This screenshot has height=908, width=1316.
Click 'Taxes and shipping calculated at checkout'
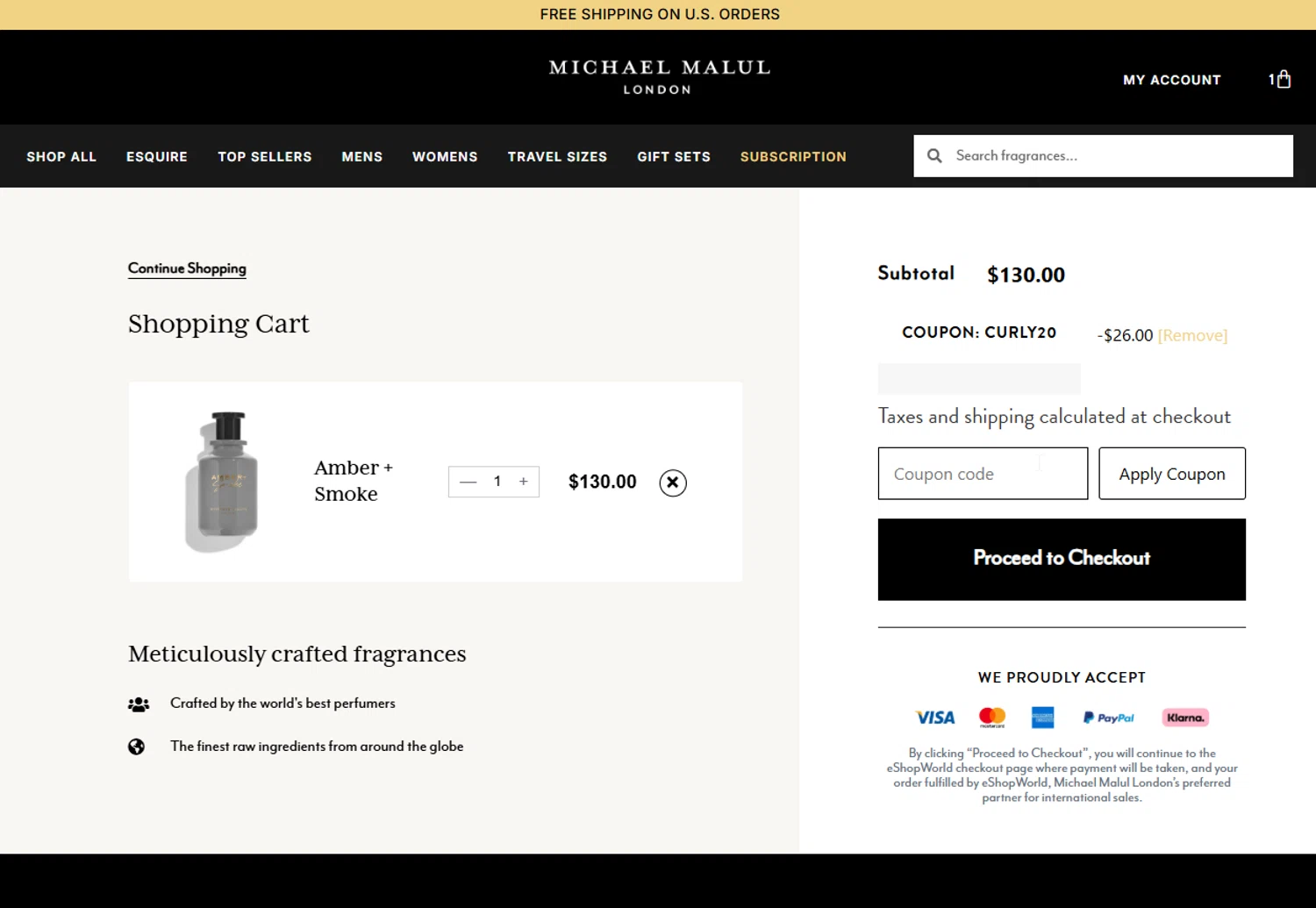[x=1055, y=417]
